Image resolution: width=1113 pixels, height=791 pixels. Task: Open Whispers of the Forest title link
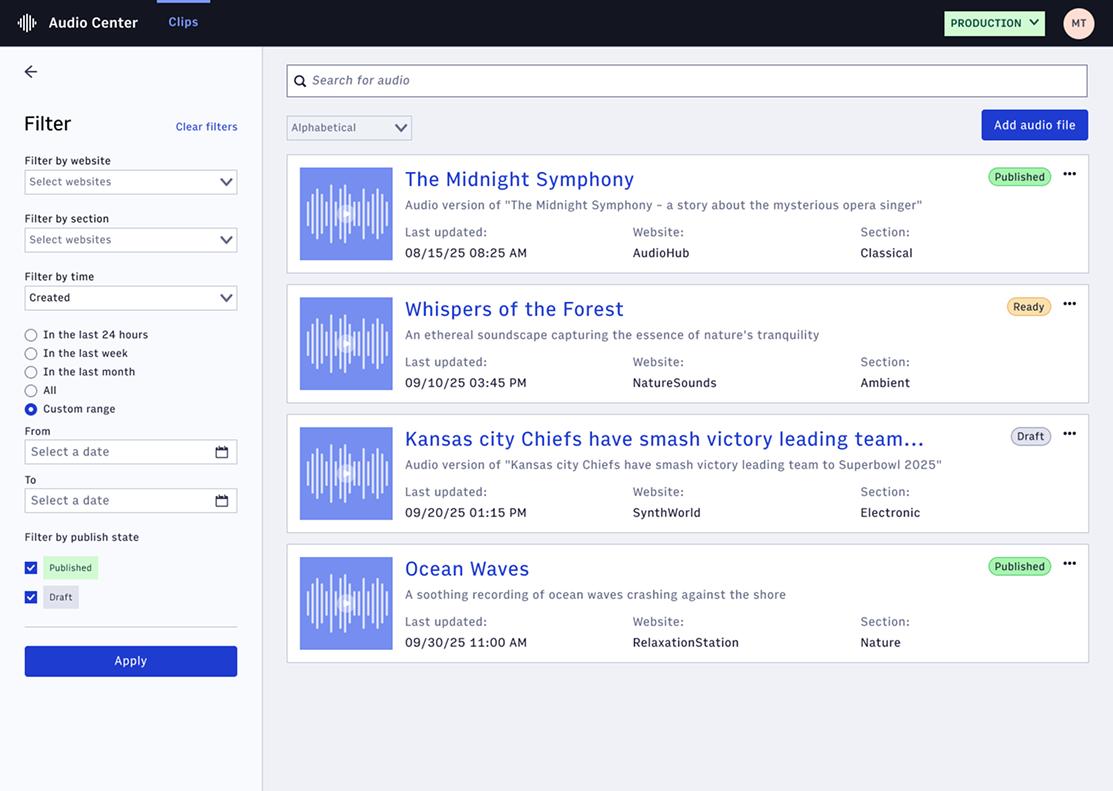pos(514,310)
